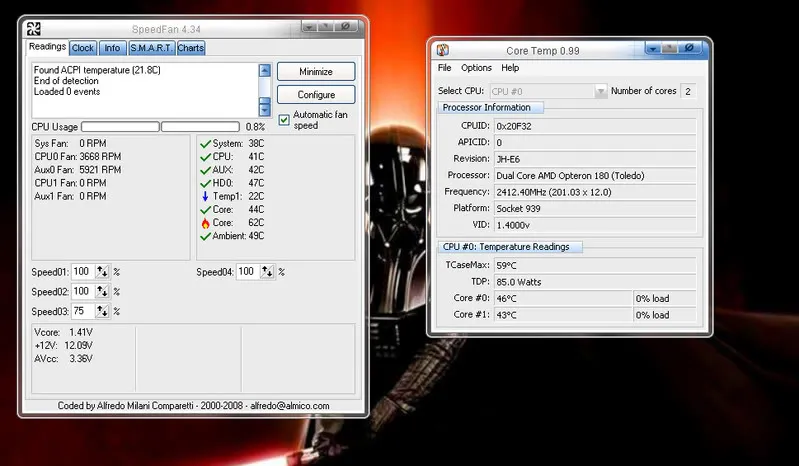This screenshot has height=466, width=799.
Task: Click the Speed01 up/down stepper arrows
Action: coord(102,272)
